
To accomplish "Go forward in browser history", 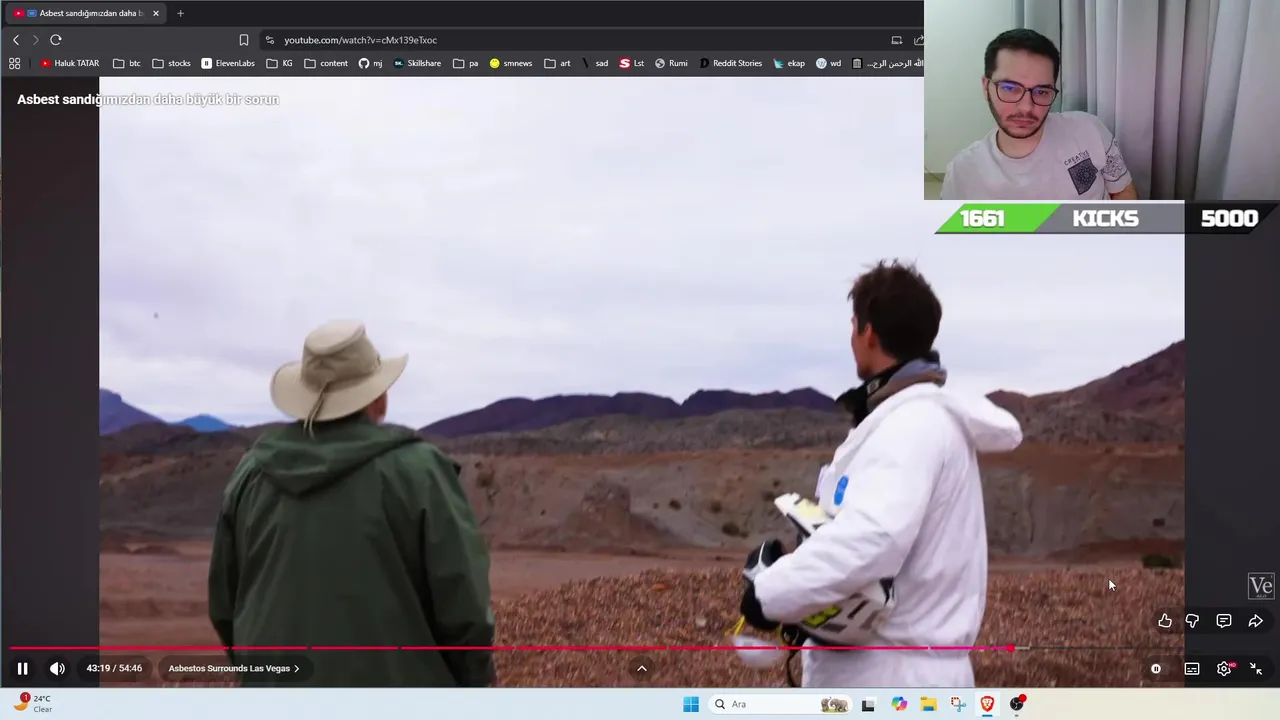I will click(35, 40).
